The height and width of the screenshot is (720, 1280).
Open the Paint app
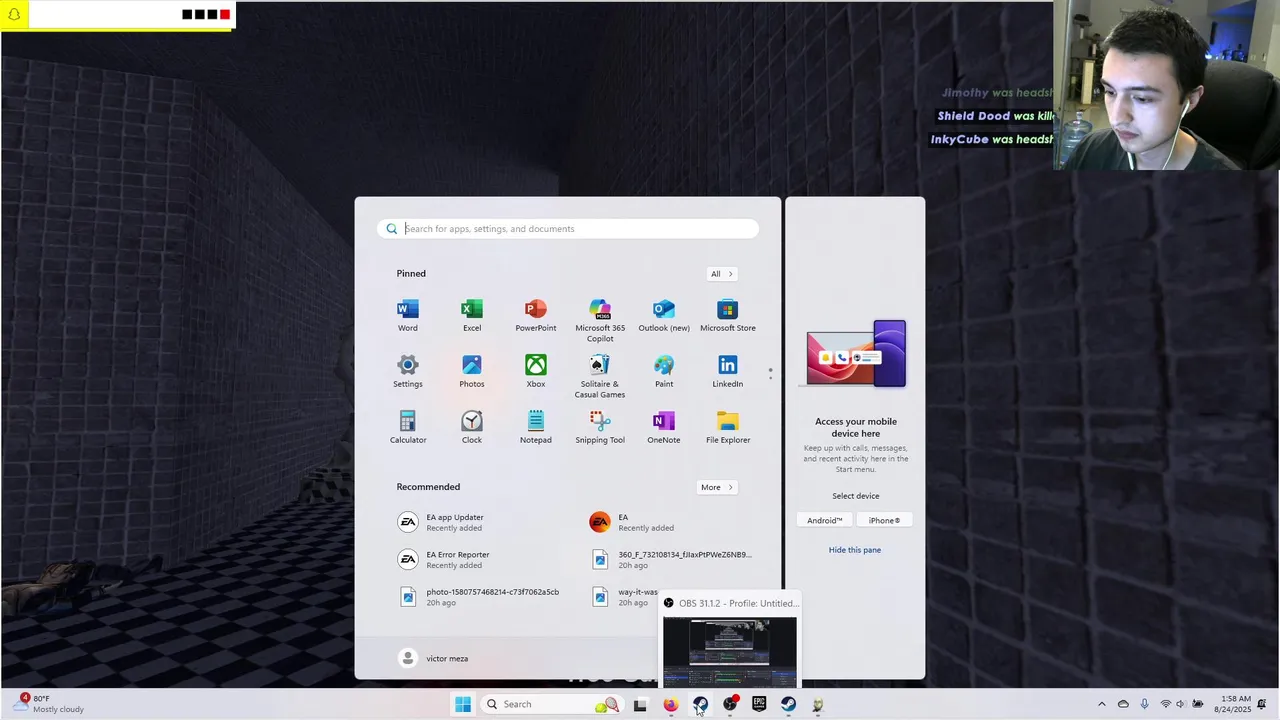pos(664,370)
